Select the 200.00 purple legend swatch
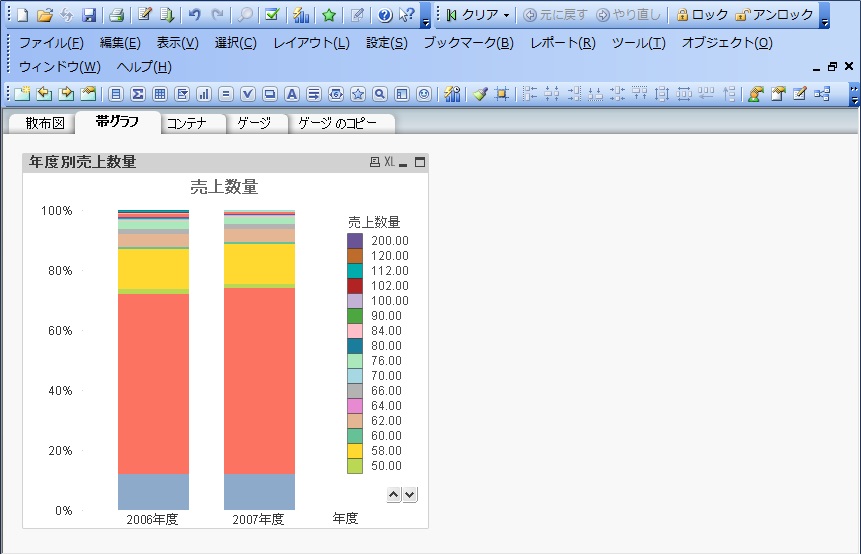Image resolution: width=861 pixels, height=554 pixels. click(355, 240)
